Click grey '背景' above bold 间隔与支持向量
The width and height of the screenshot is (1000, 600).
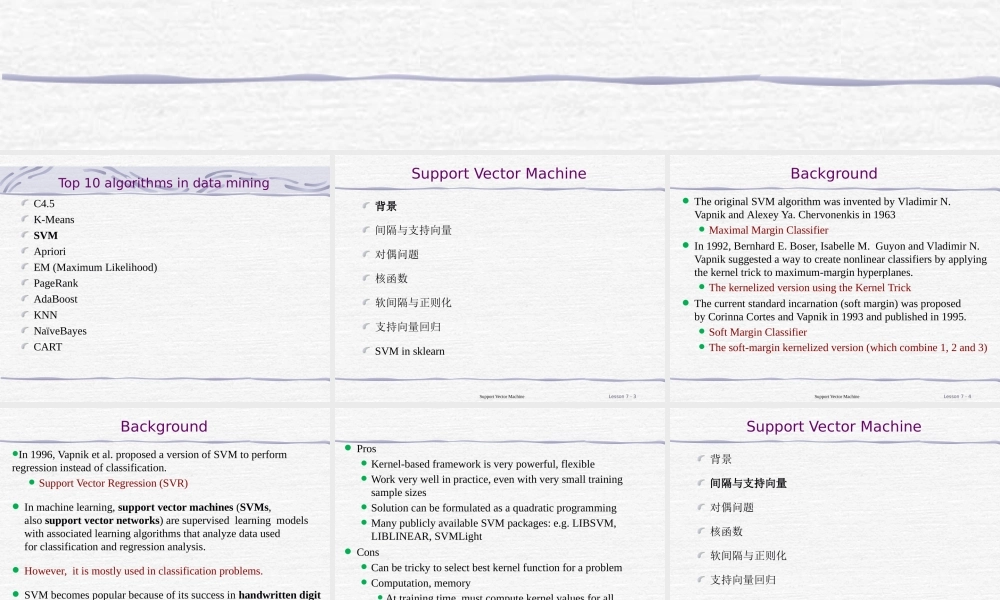(721, 459)
